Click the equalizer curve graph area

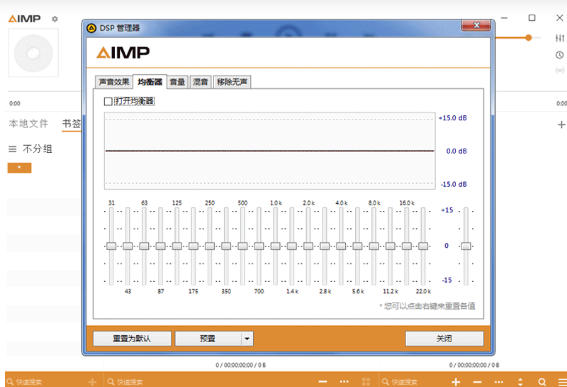270,151
